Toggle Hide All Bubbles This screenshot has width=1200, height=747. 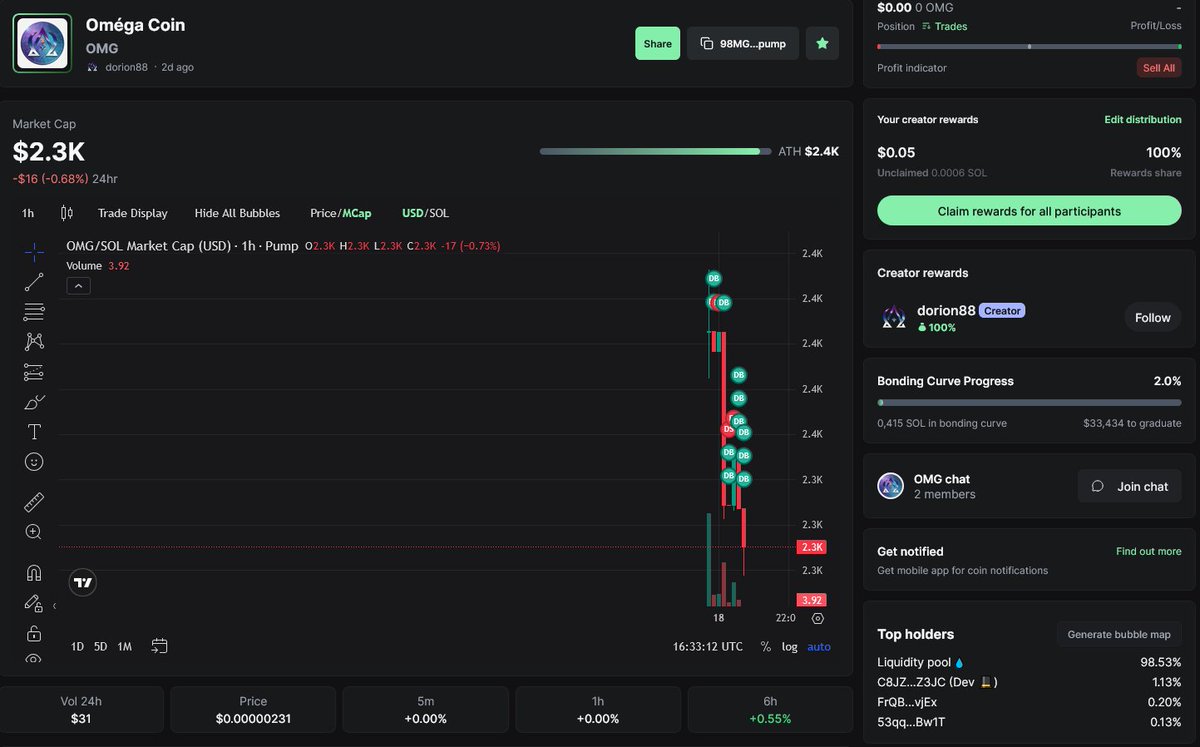coord(237,213)
